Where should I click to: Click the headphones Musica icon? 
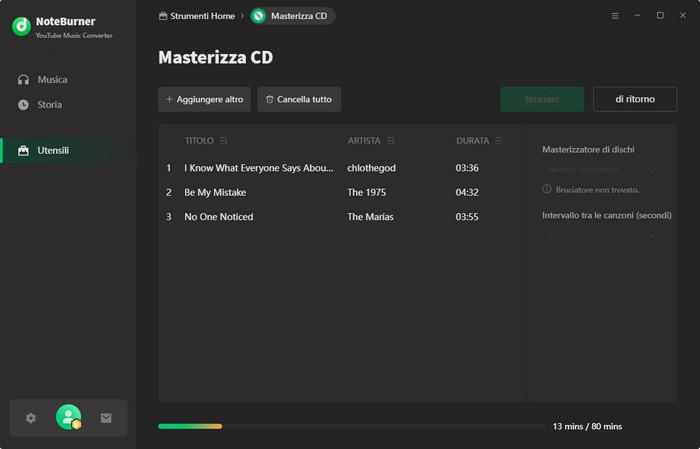pyautogui.click(x=23, y=79)
